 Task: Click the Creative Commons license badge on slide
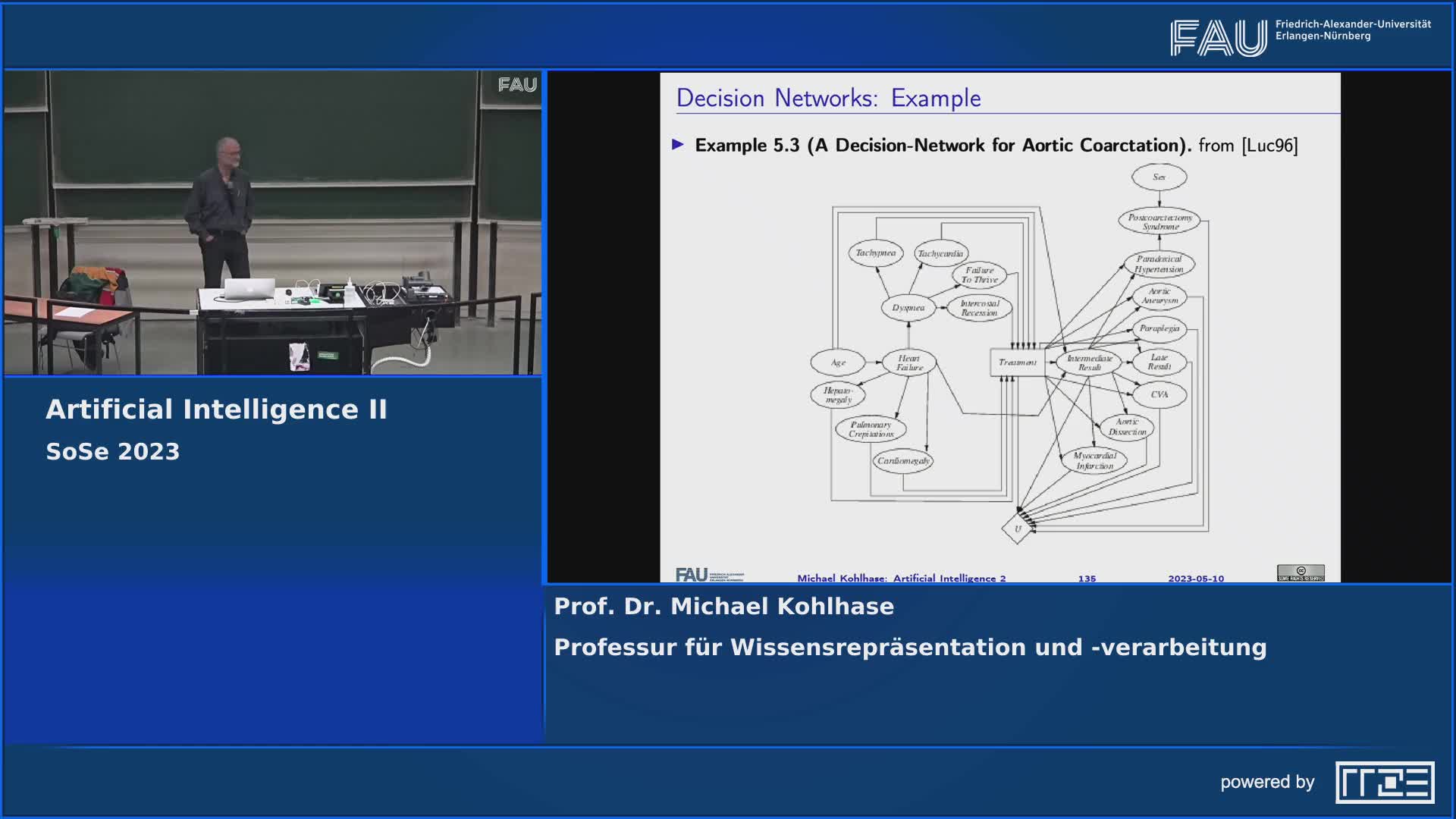click(x=1301, y=573)
